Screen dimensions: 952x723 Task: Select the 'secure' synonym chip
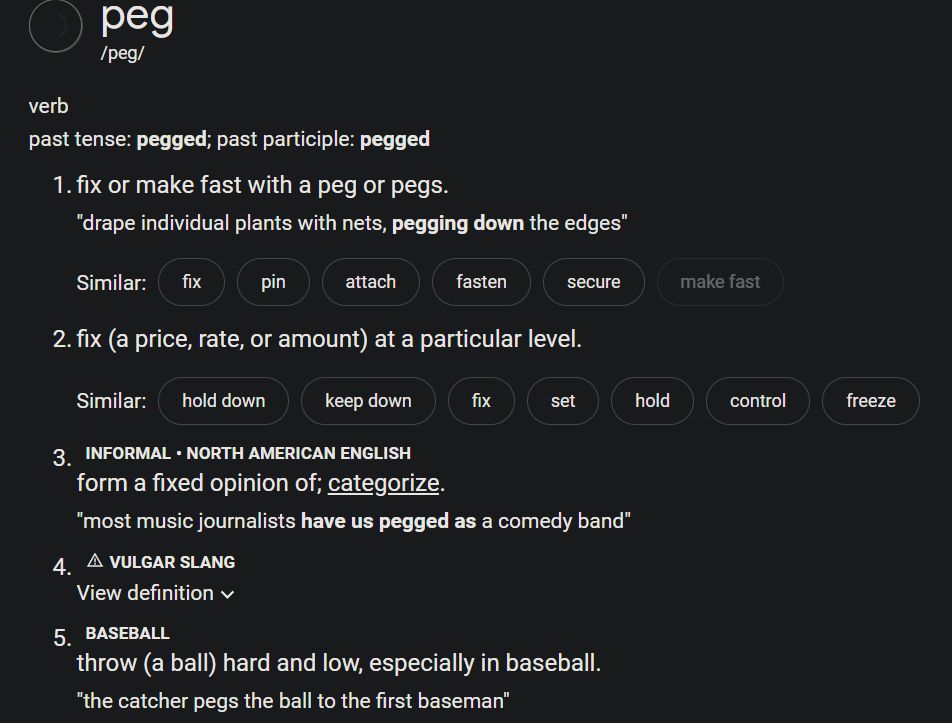(593, 282)
